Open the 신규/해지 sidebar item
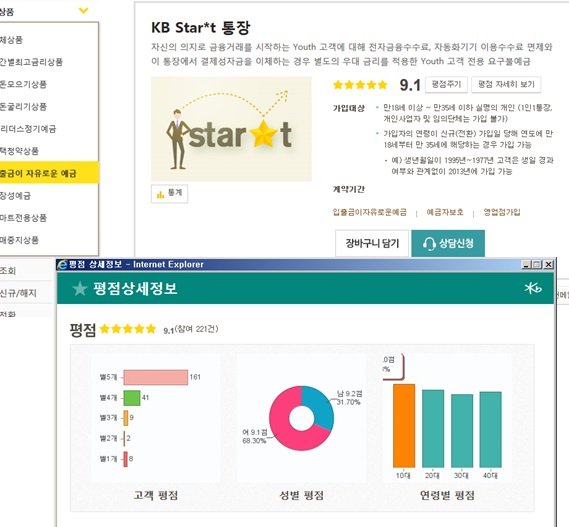The width and height of the screenshot is (569, 527). click(18, 293)
